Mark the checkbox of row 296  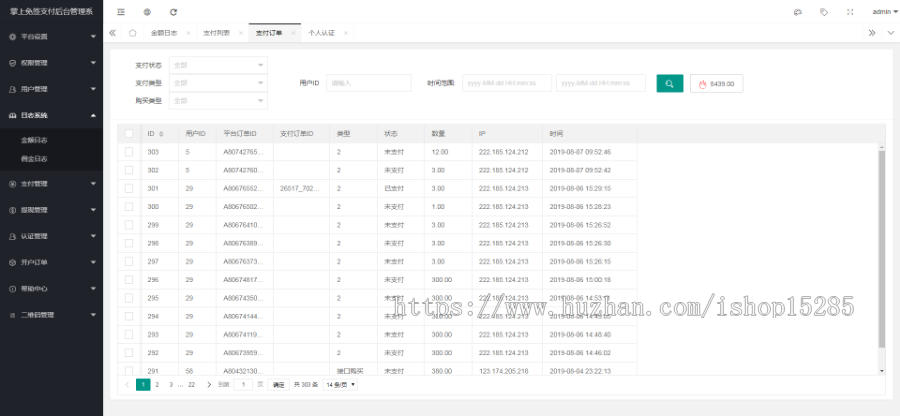click(x=129, y=280)
